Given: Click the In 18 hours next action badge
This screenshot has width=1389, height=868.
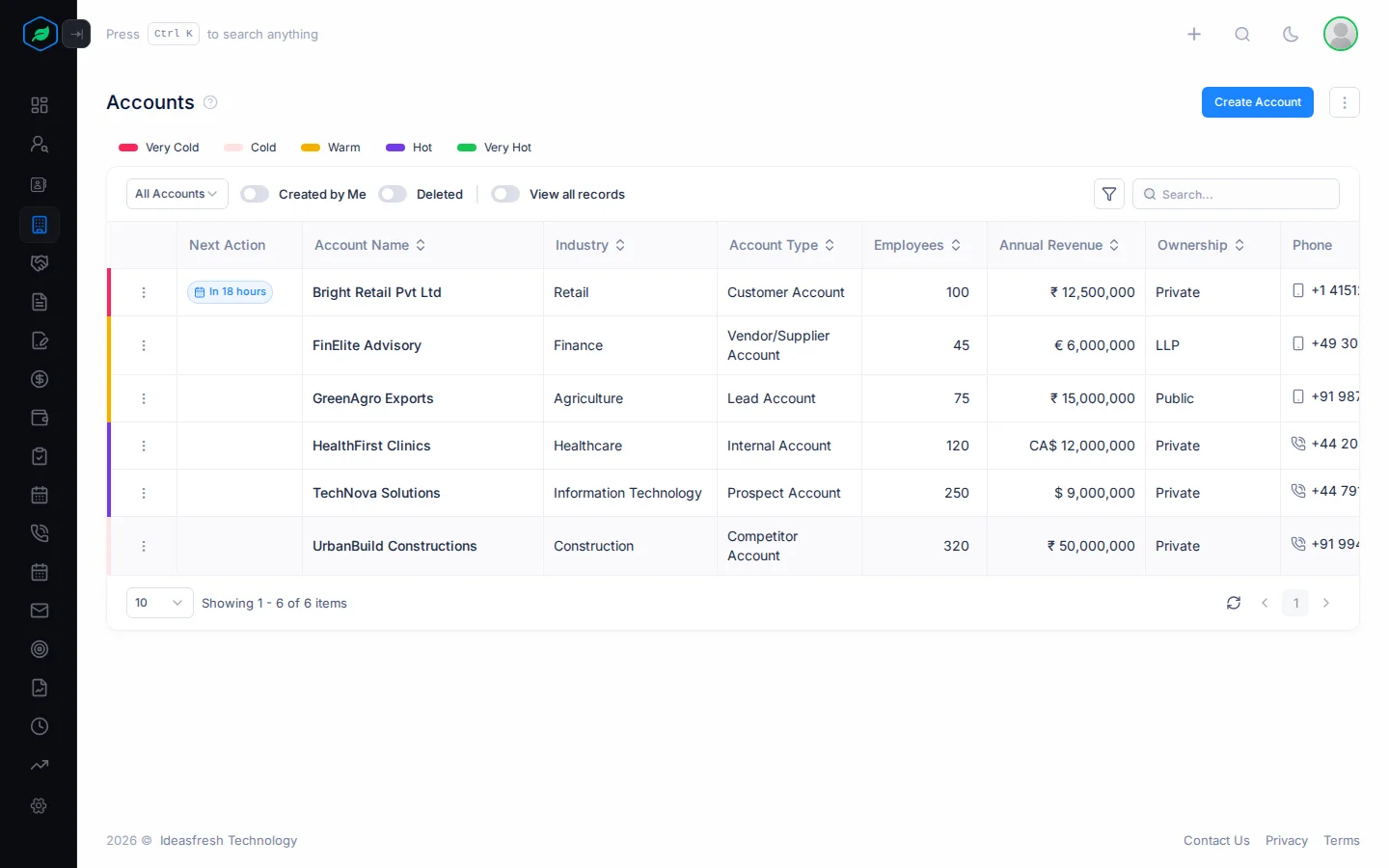Looking at the screenshot, I should click(x=230, y=292).
